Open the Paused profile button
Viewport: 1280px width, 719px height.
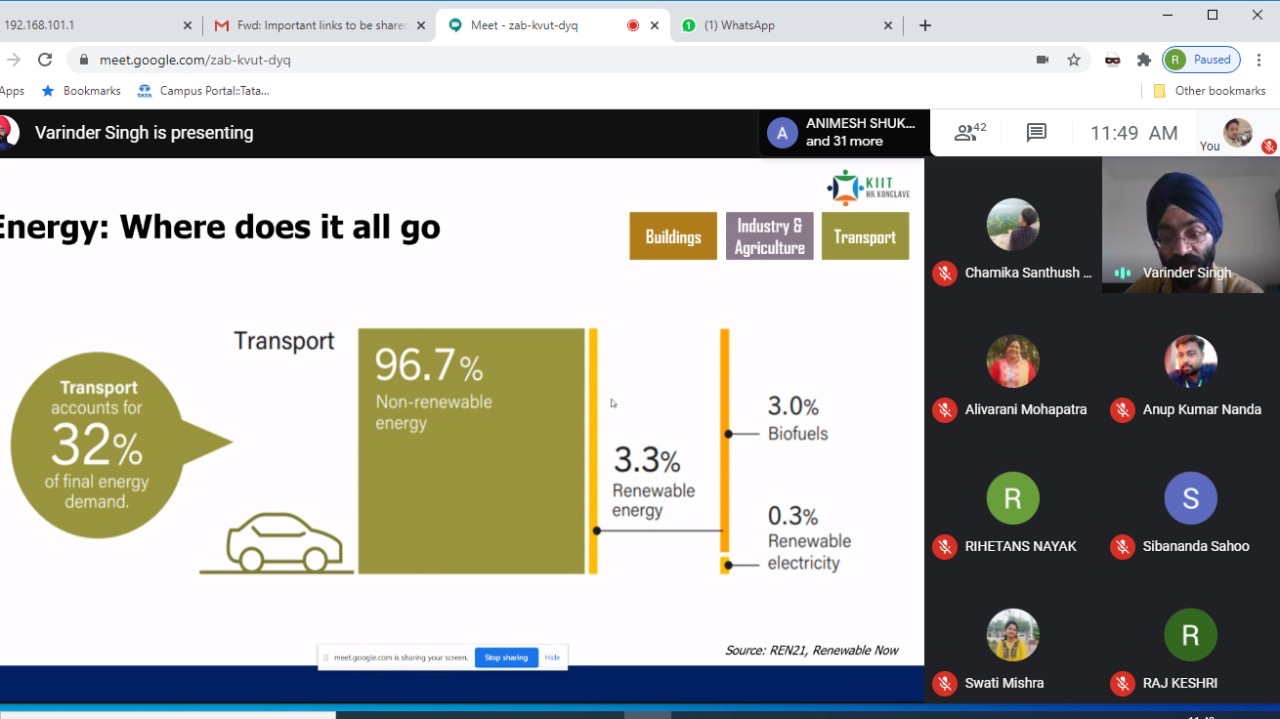click(1201, 60)
